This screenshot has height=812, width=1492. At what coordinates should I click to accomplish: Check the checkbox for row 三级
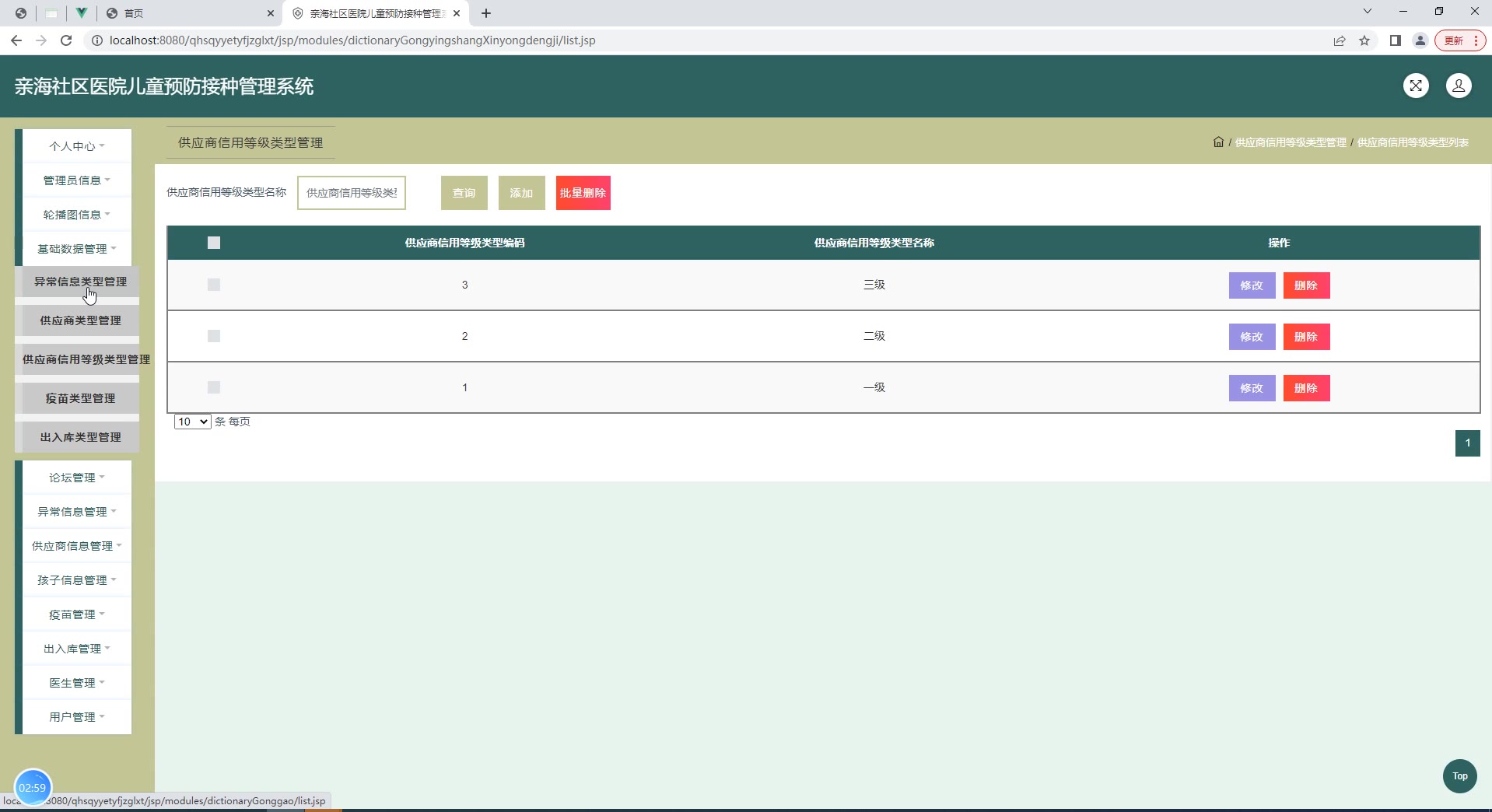coord(214,285)
